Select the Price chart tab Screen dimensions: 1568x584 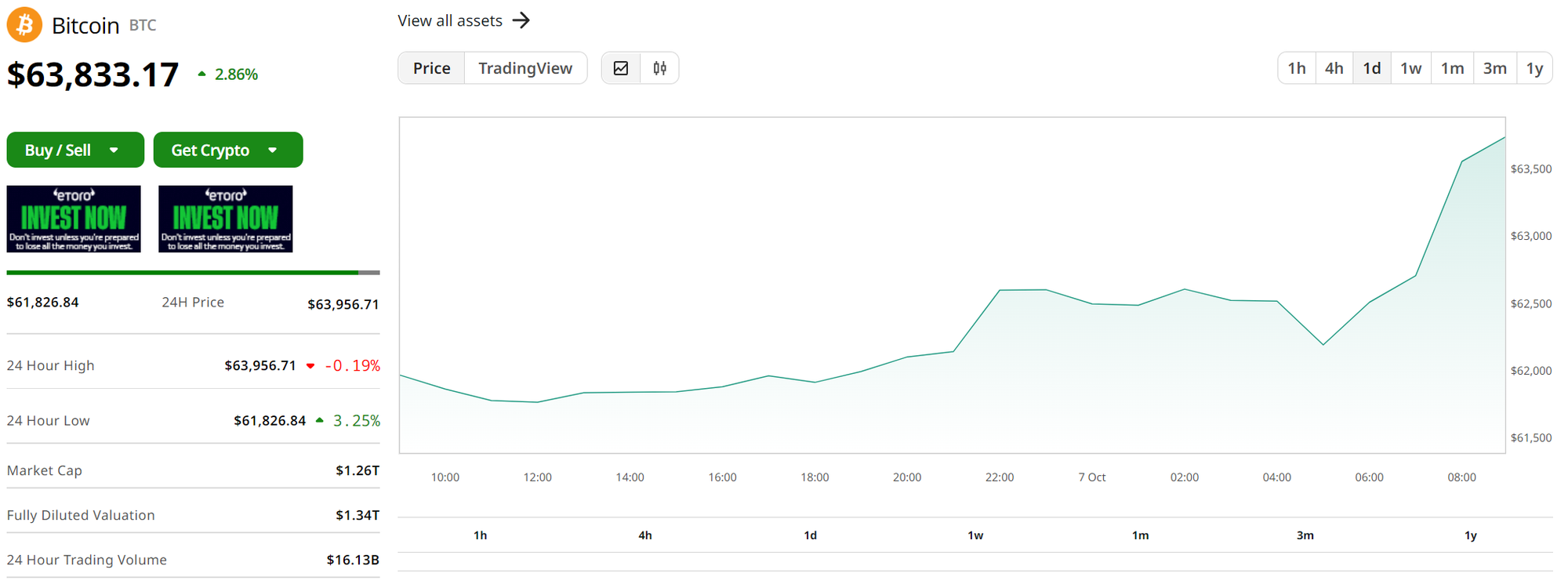click(x=431, y=68)
